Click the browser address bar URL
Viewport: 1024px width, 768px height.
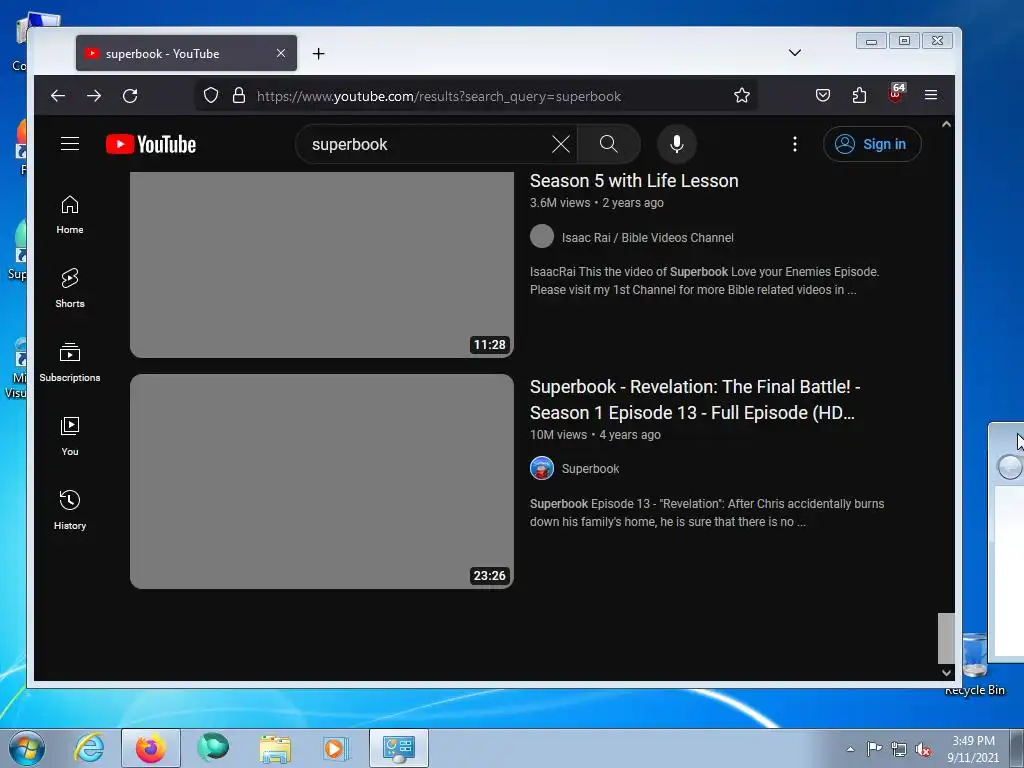pos(438,97)
